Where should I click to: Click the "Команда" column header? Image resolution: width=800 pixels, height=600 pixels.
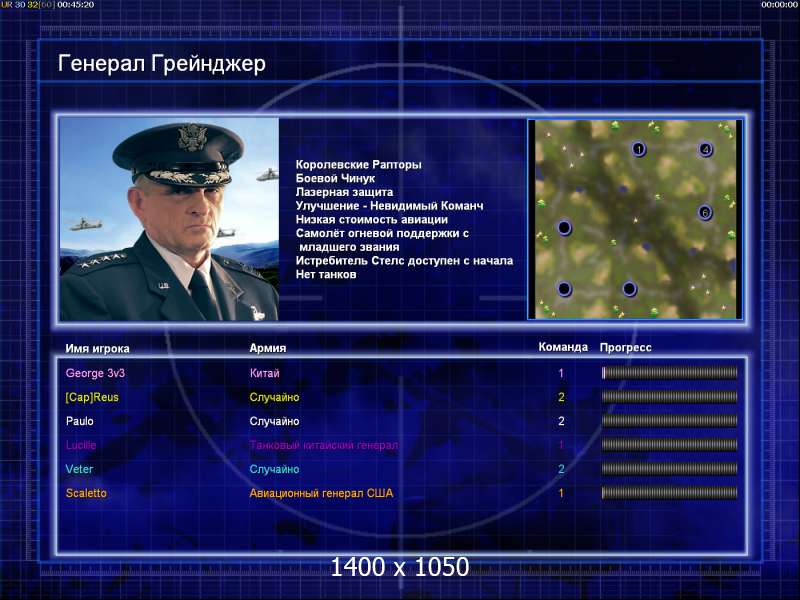[x=563, y=347]
